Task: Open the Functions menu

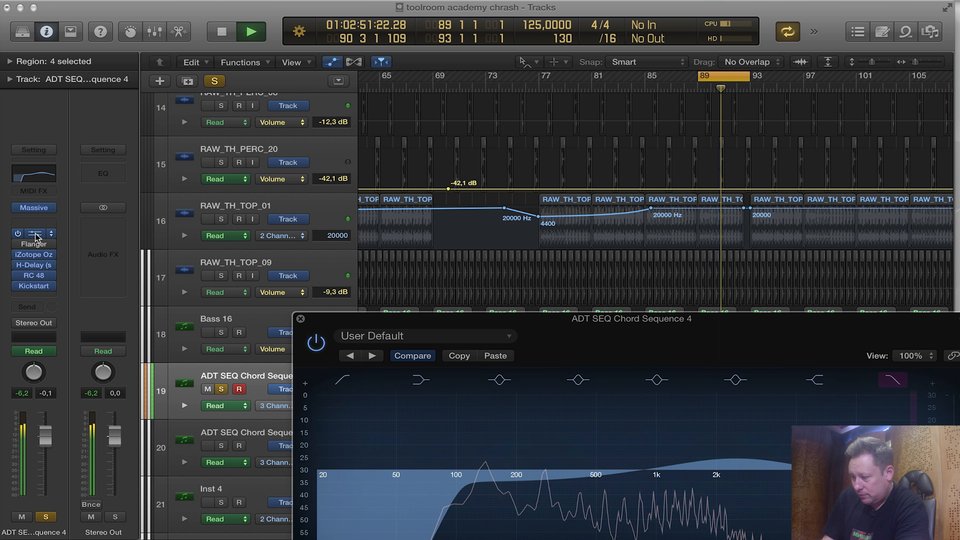Action: pos(245,62)
